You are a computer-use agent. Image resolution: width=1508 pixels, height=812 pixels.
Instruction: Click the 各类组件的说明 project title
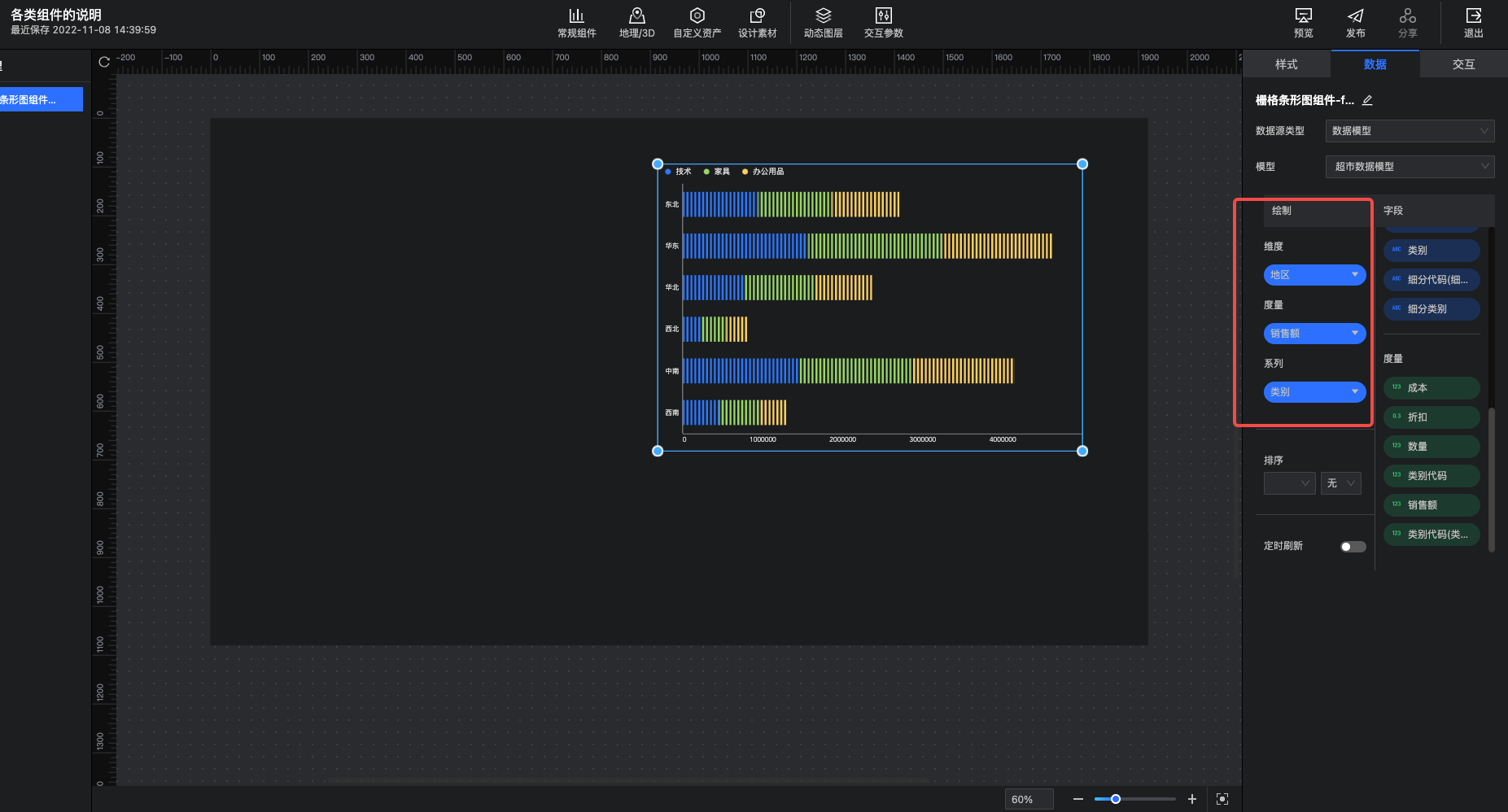[x=56, y=15]
